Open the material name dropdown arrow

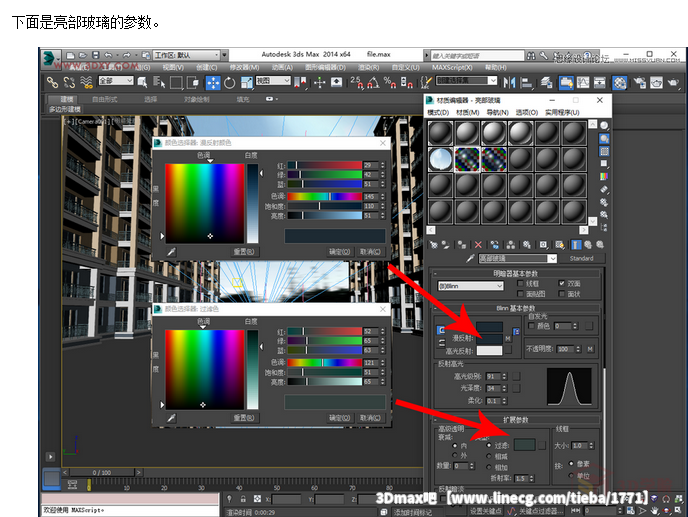click(x=552, y=258)
